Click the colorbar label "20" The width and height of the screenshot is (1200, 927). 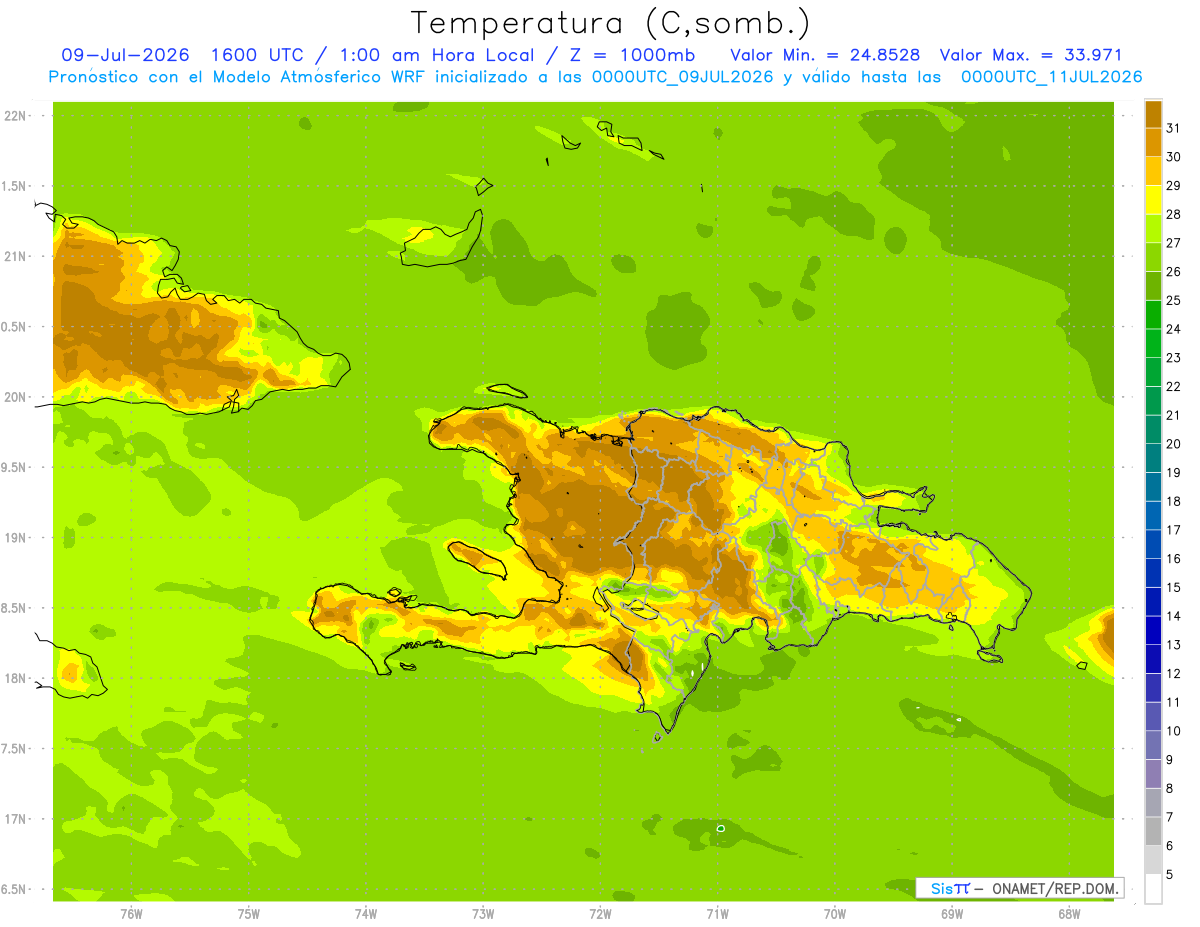pos(1173,444)
